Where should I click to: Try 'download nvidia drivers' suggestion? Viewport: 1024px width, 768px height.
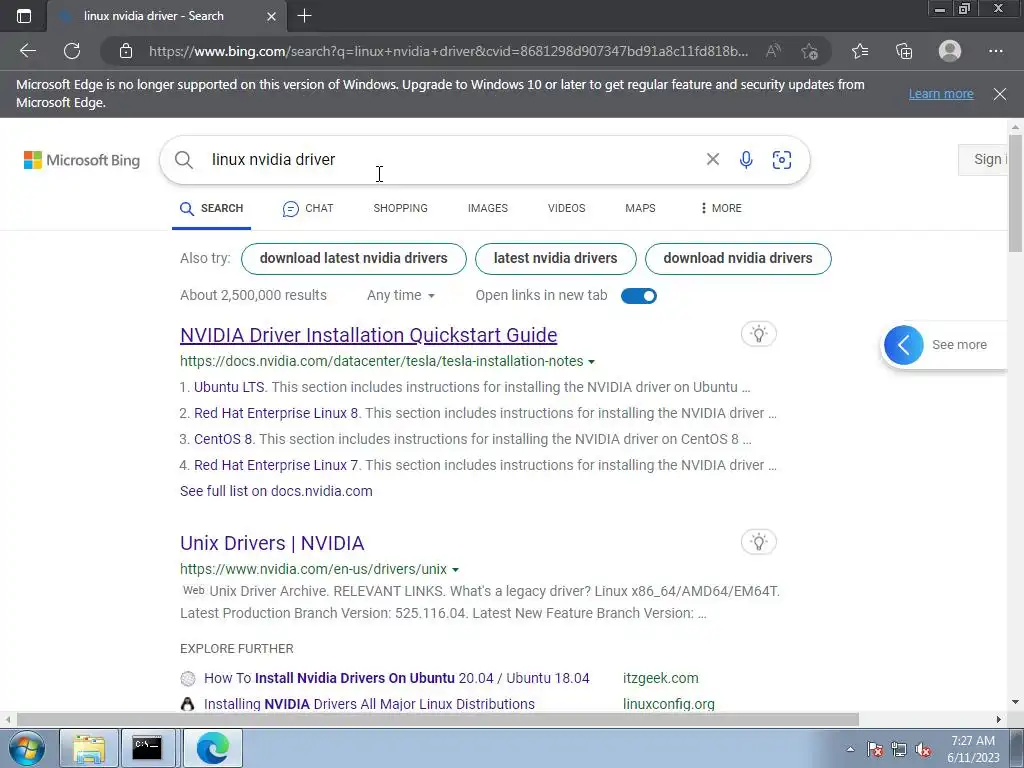pyautogui.click(x=738, y=259)
